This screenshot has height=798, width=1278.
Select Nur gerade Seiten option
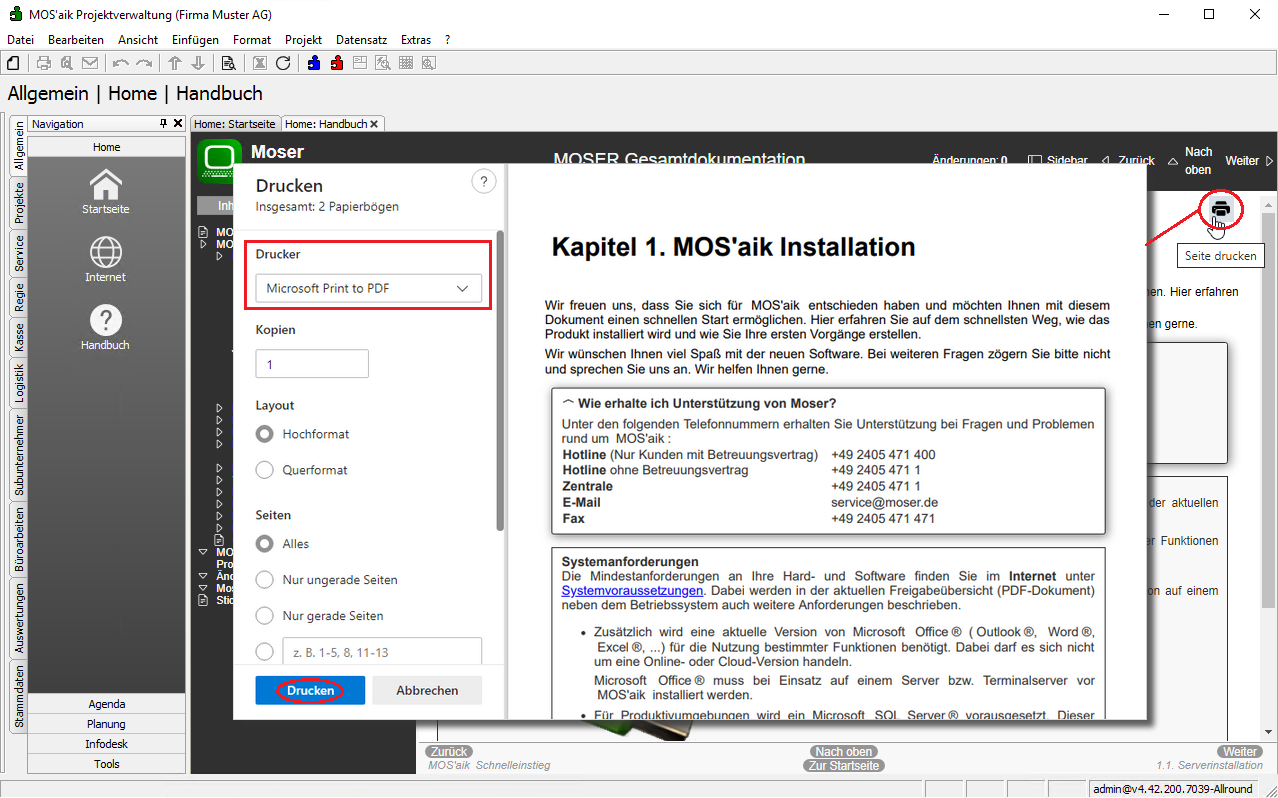(265, 616)
